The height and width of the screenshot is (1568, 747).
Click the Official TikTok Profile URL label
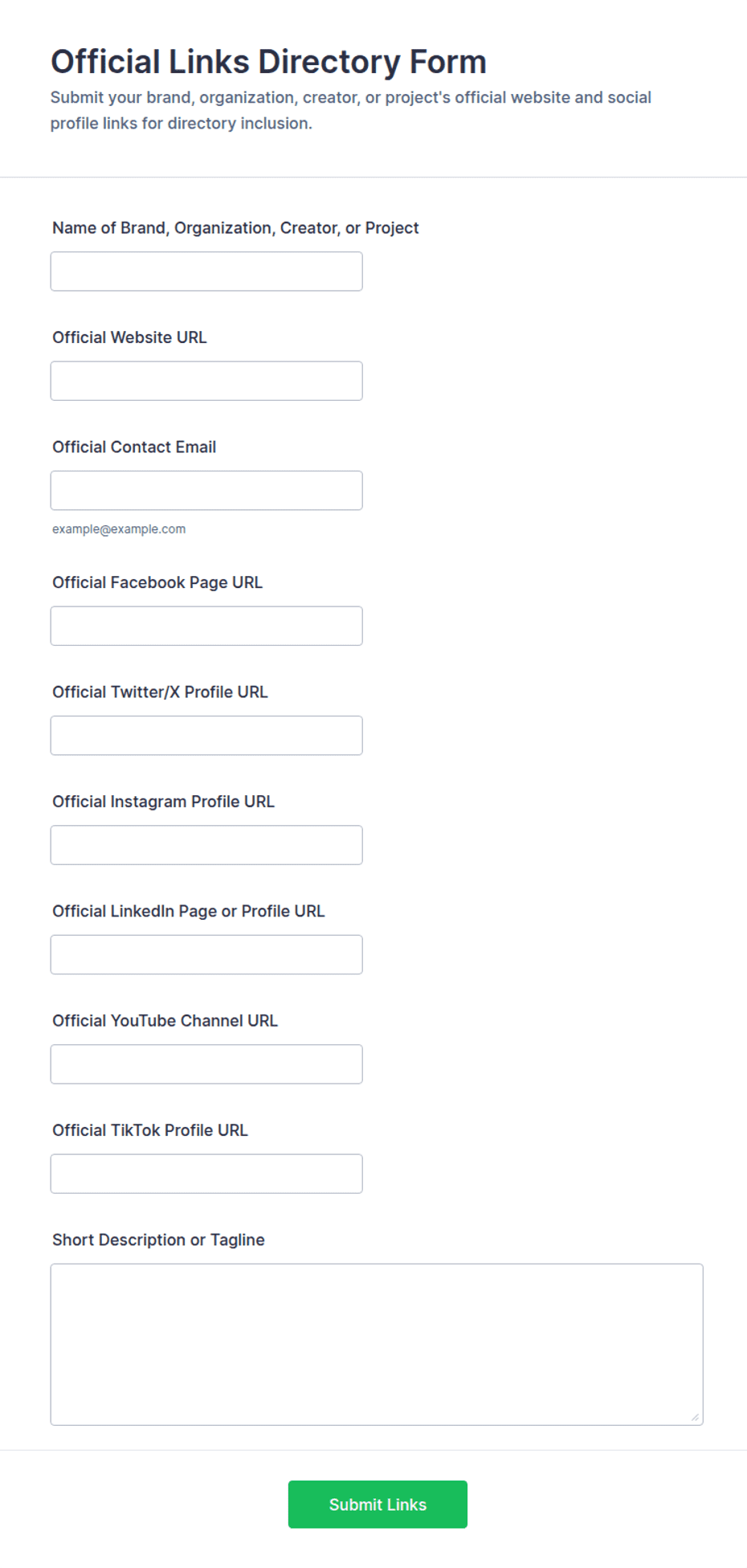pos(150,1130)
